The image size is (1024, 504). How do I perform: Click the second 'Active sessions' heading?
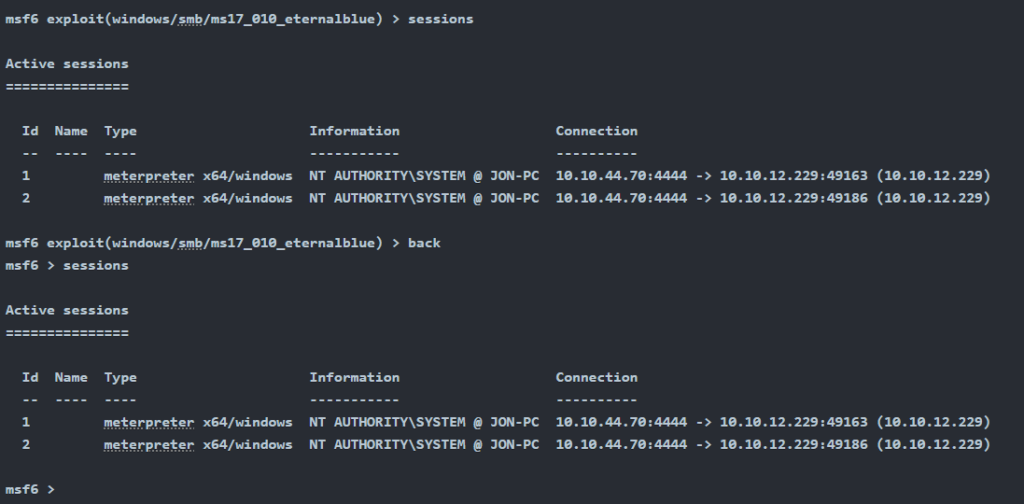(x=67, y=310)
